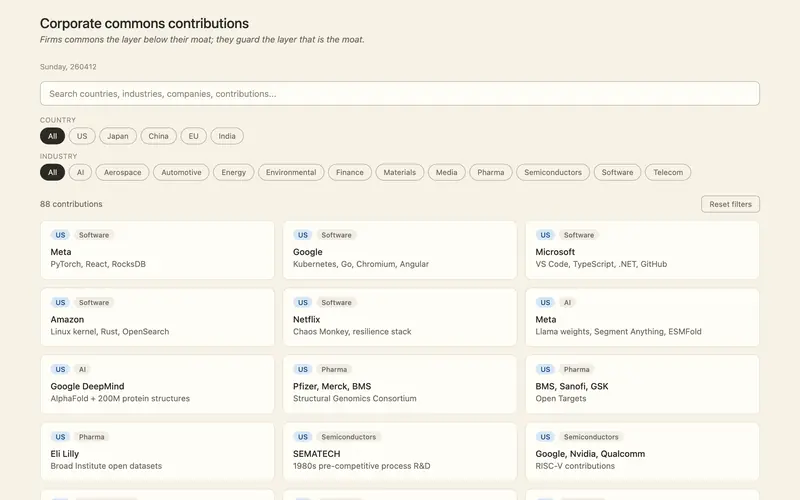Viewport: 800px width, 500px height.
Task: Filter by Materials industry
Action: 399,172
